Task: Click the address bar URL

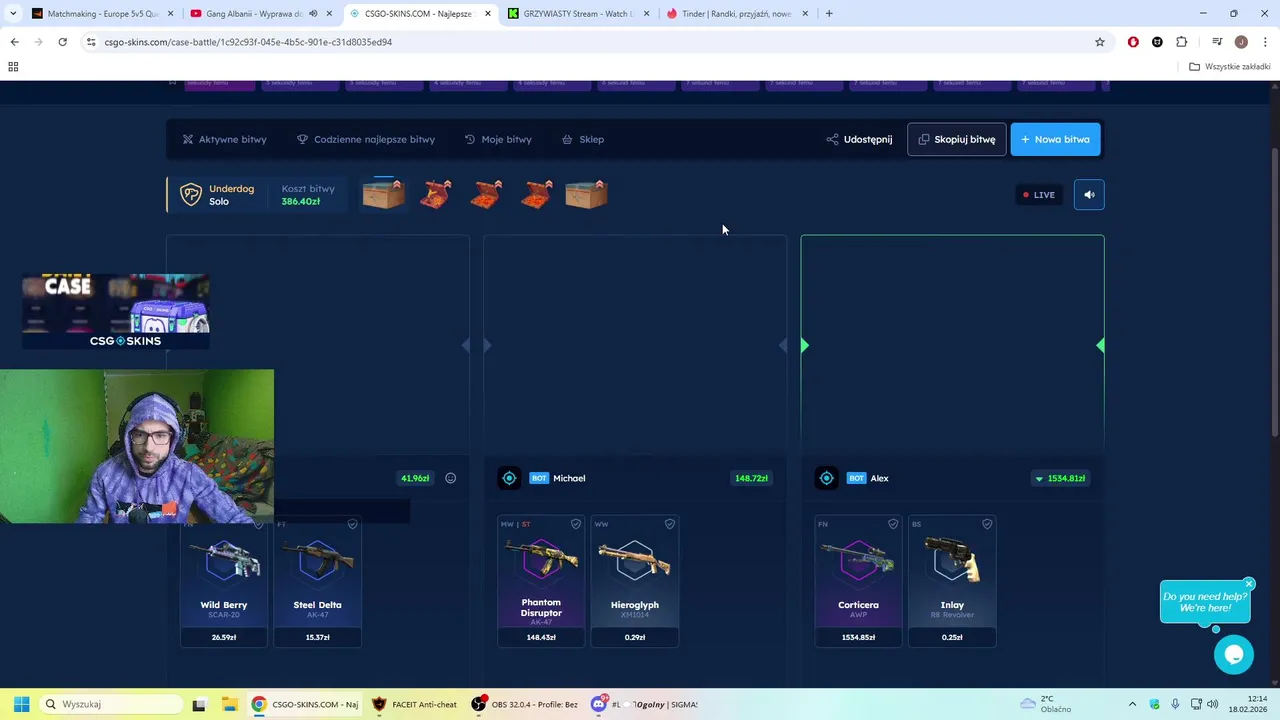Action: pyautogui.click(x=248, y=42)
